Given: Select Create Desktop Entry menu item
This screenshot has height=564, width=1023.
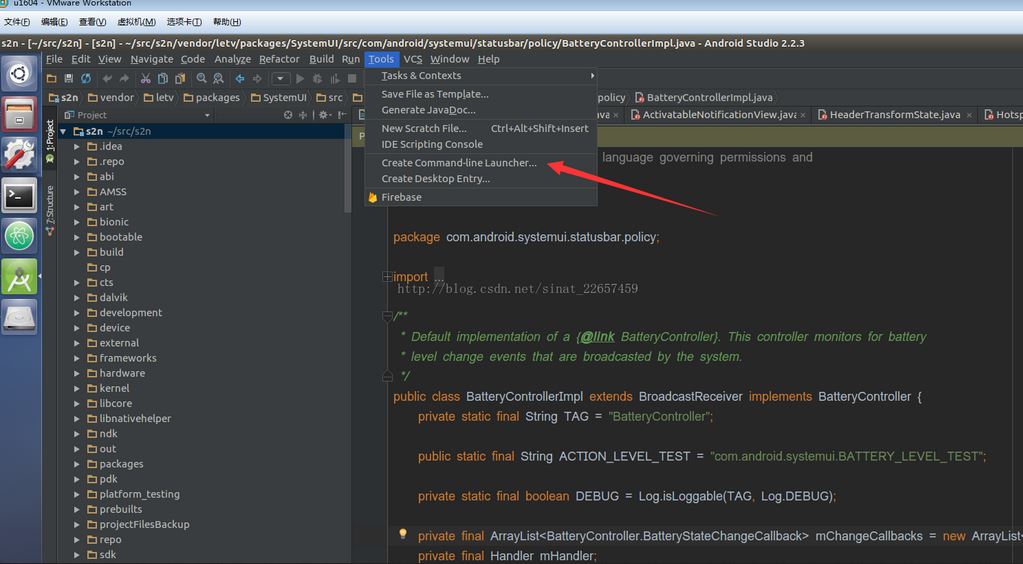Looking at the screenshot, I should [x=481, y=178].
